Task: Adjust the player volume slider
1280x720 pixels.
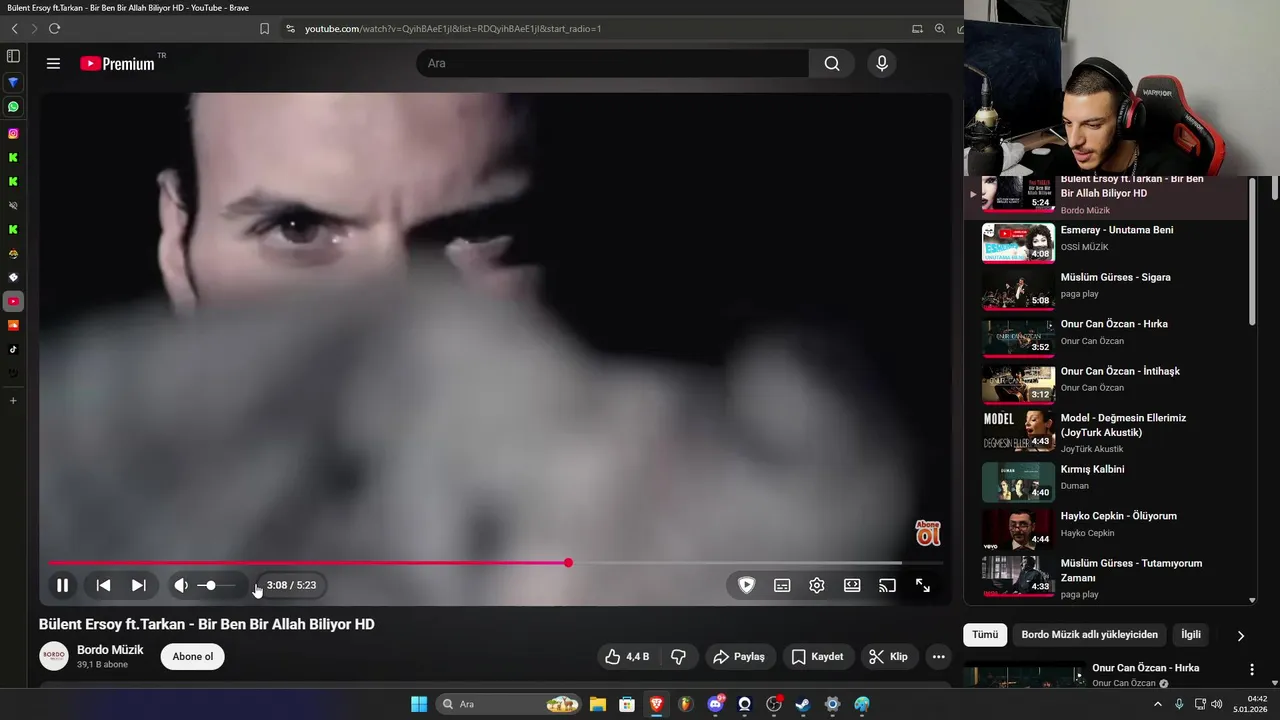Action: (217, 585)
